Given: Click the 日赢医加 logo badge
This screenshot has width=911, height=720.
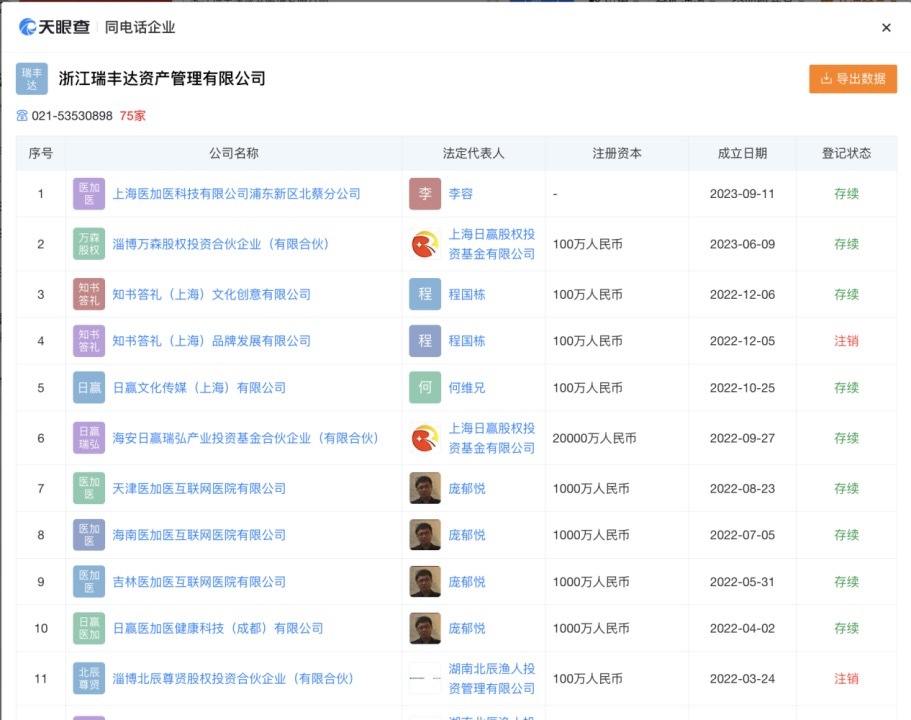Looking at the screenshot, I should [89, 628].
